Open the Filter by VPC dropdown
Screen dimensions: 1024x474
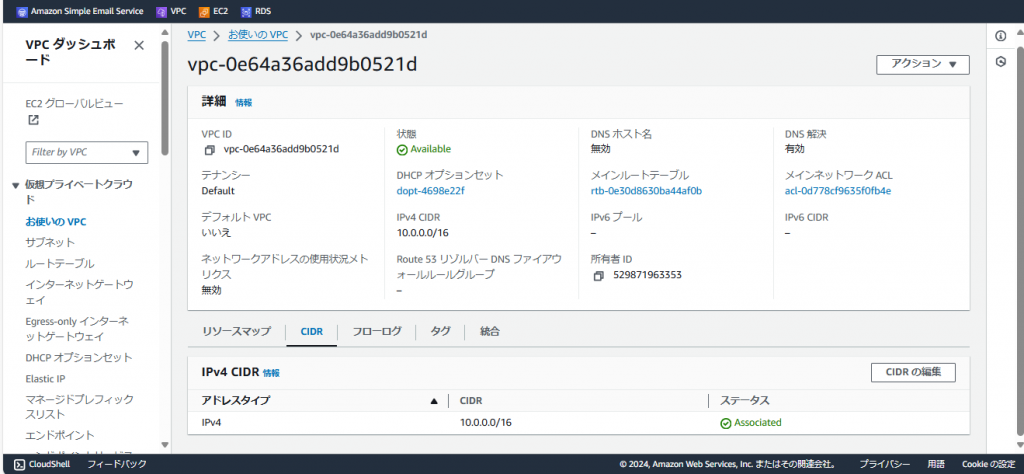click(86, 152)
